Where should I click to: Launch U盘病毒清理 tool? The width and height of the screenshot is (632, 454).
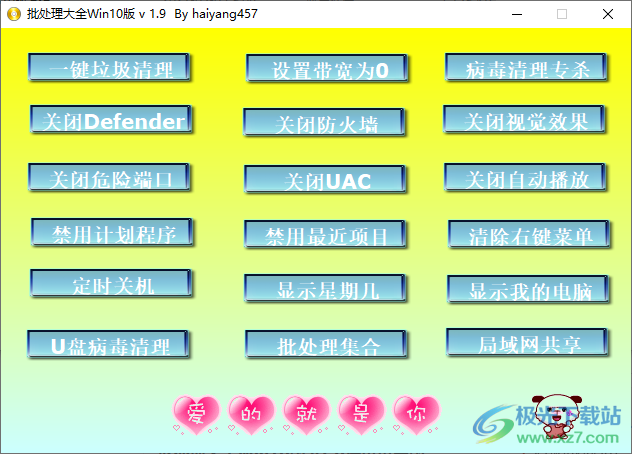[108, 344]
